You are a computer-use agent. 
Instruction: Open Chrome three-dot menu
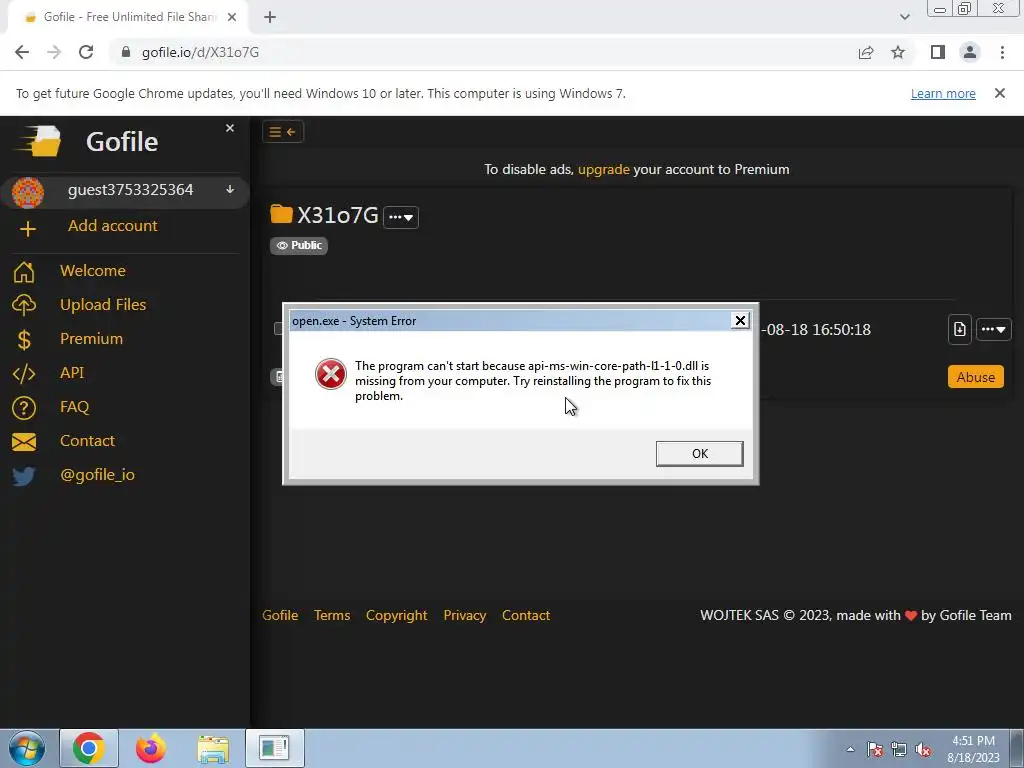[x=1002, y=52]
